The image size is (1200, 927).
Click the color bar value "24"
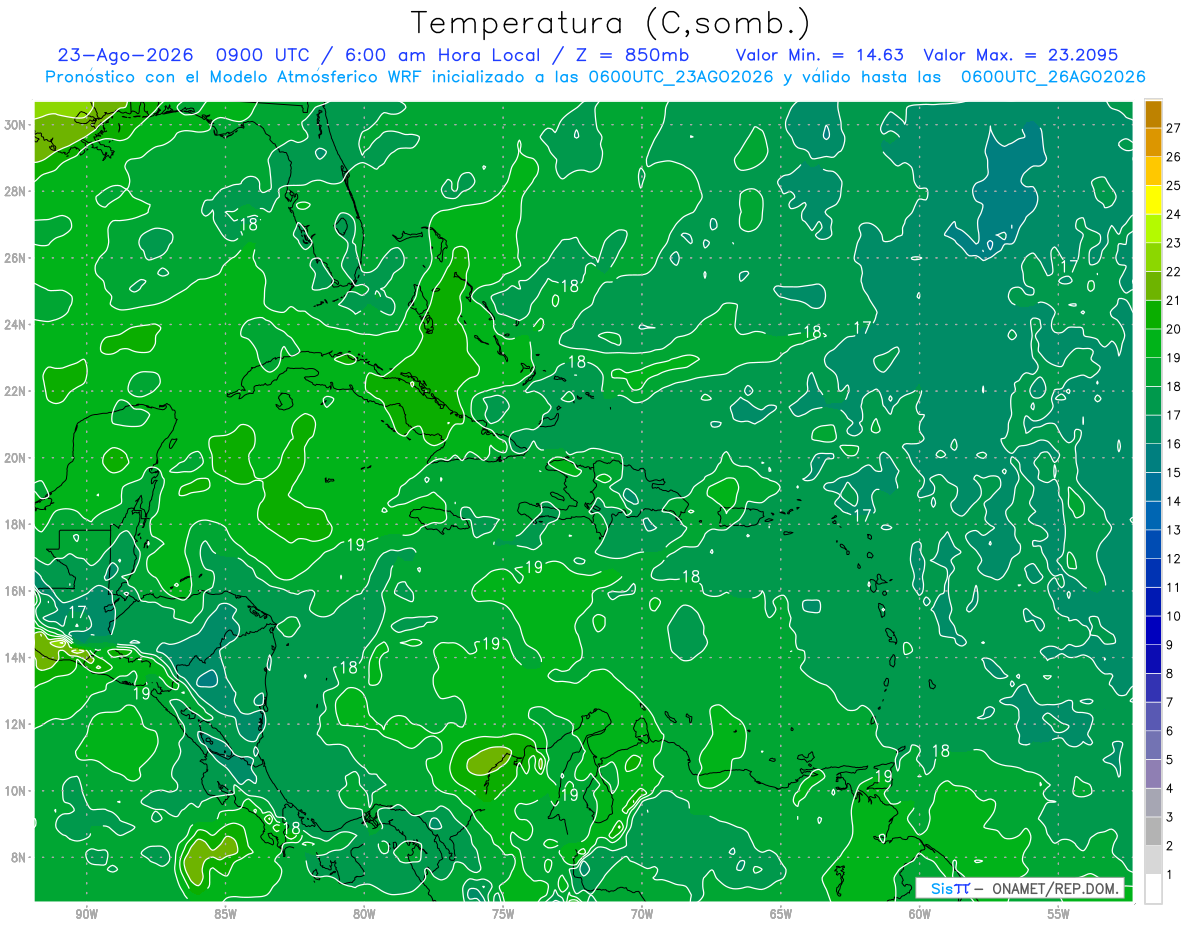[x=1173, y=214]
